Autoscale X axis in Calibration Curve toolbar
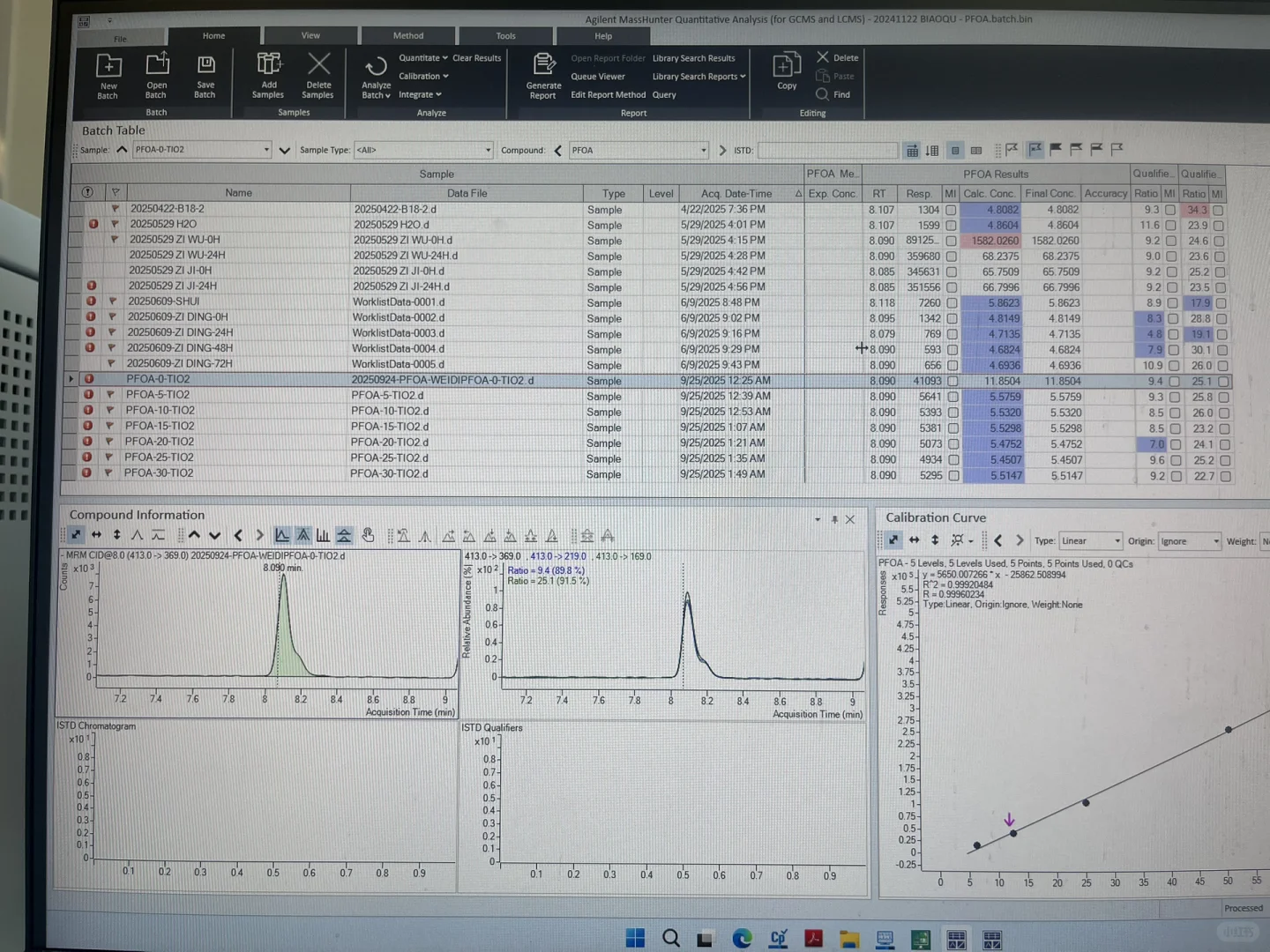The height and width of the screenshot is (952, 1270). point(914,540)
